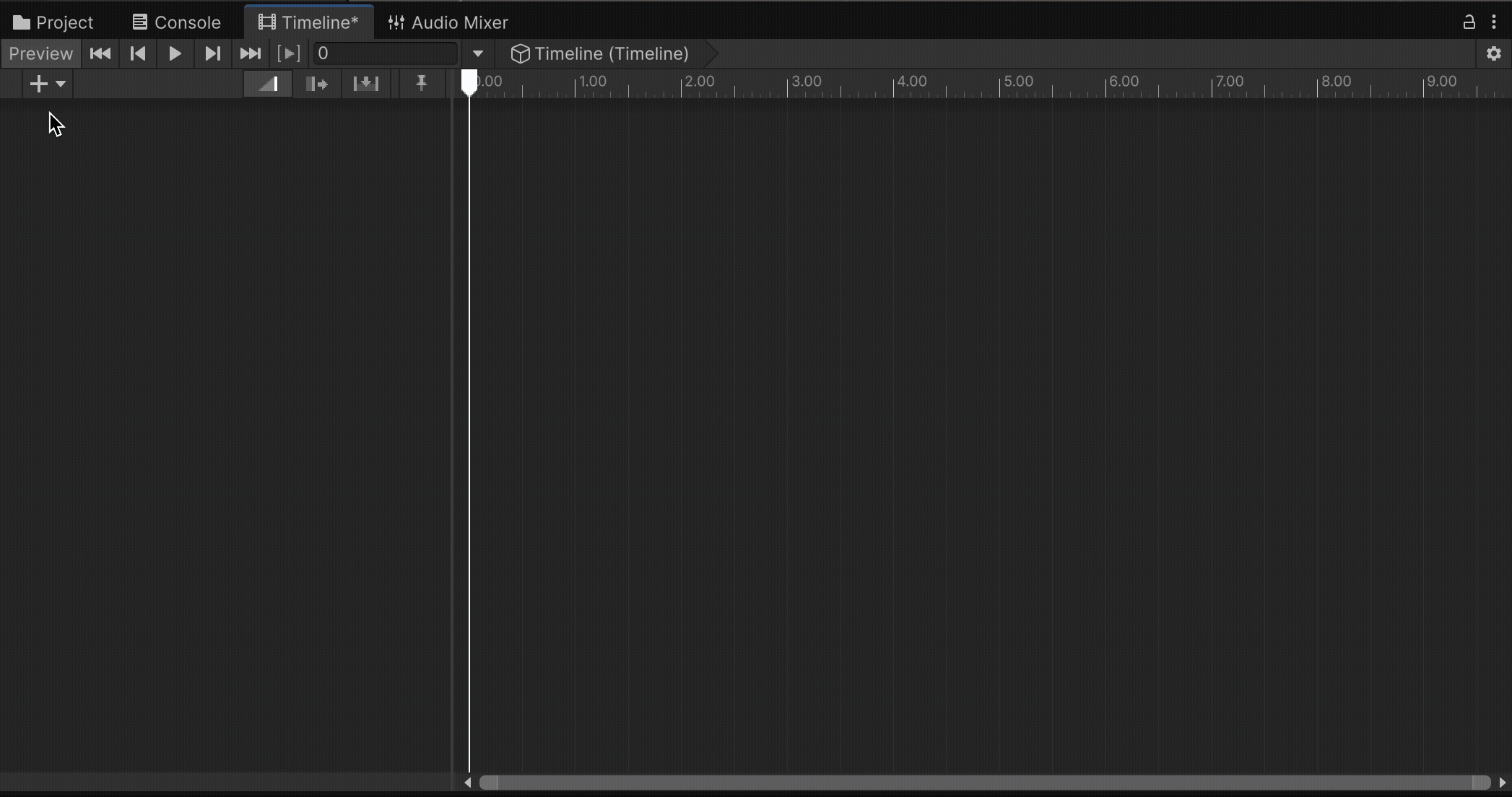Click the Timeline (Timeline) breadcrumb

tap(599, 53)
